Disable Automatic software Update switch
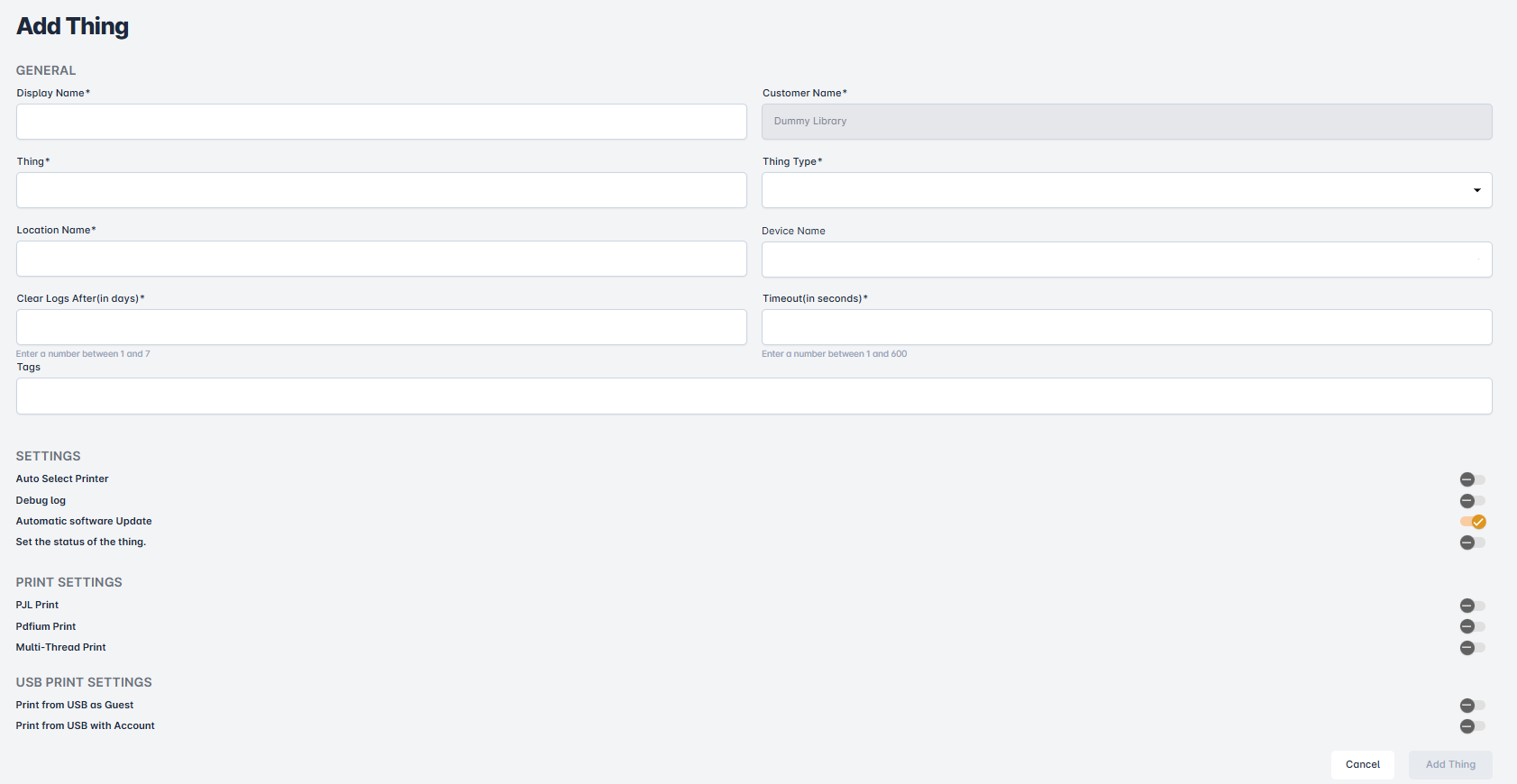This screenshot has width=1517, height=784. coord(1473,522)
